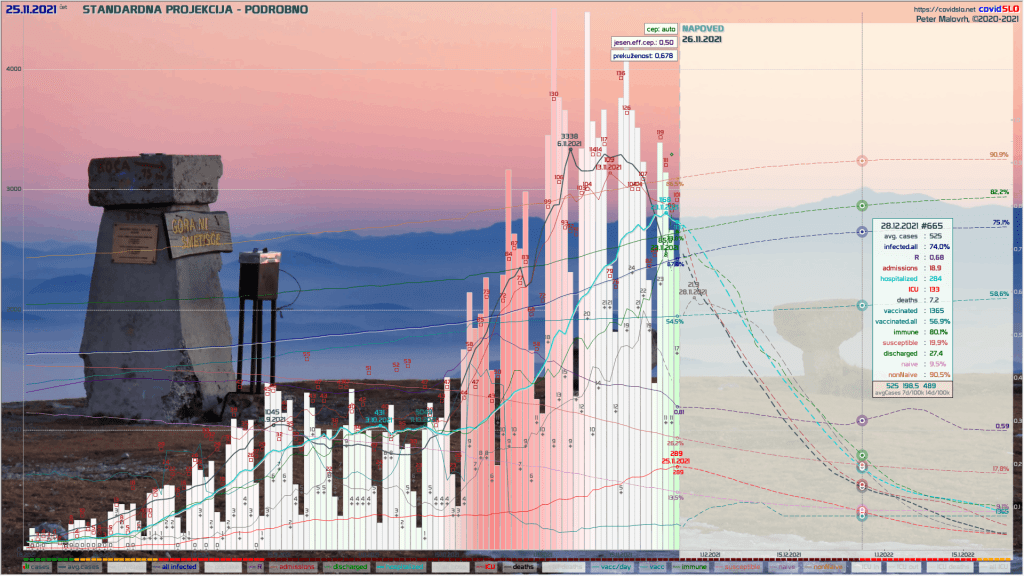Click the teal vaccinated marker circle on cursor line

click(862, 305)
